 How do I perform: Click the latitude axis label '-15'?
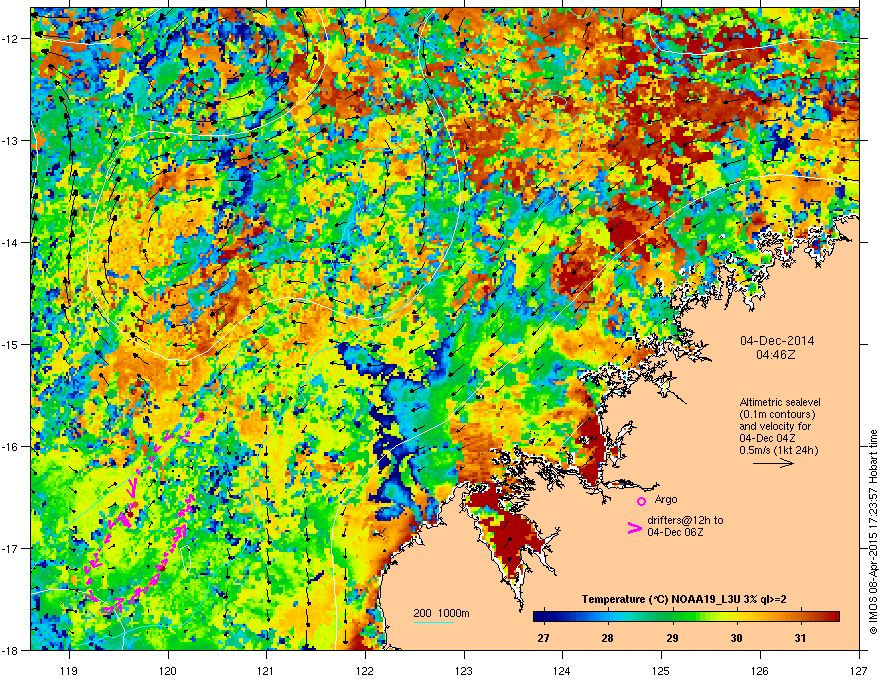(10, 344)
